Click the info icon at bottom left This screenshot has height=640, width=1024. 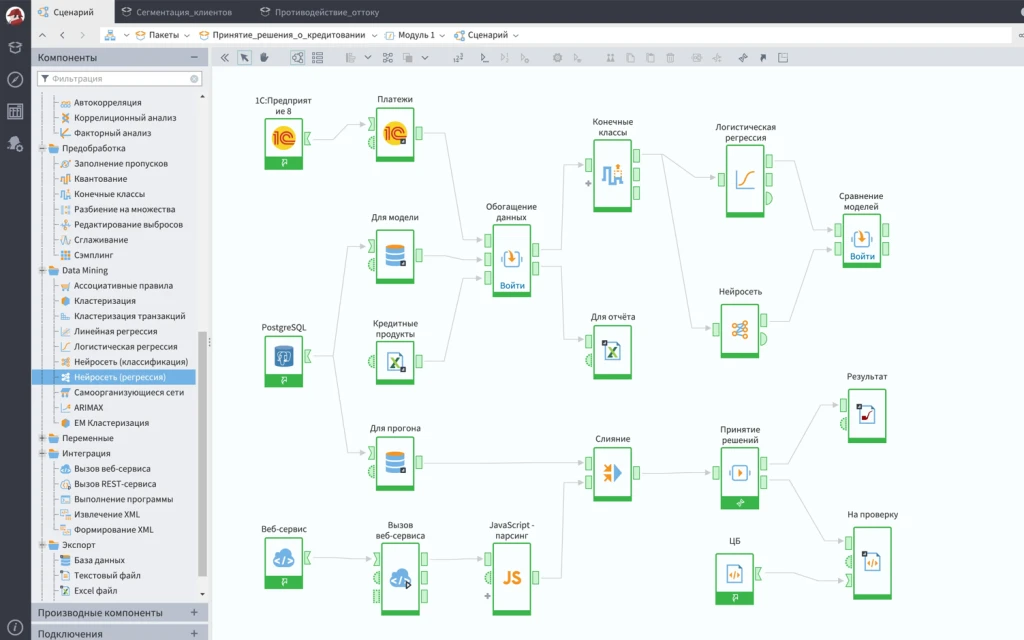pyautogui.click(x=15, y=627)
